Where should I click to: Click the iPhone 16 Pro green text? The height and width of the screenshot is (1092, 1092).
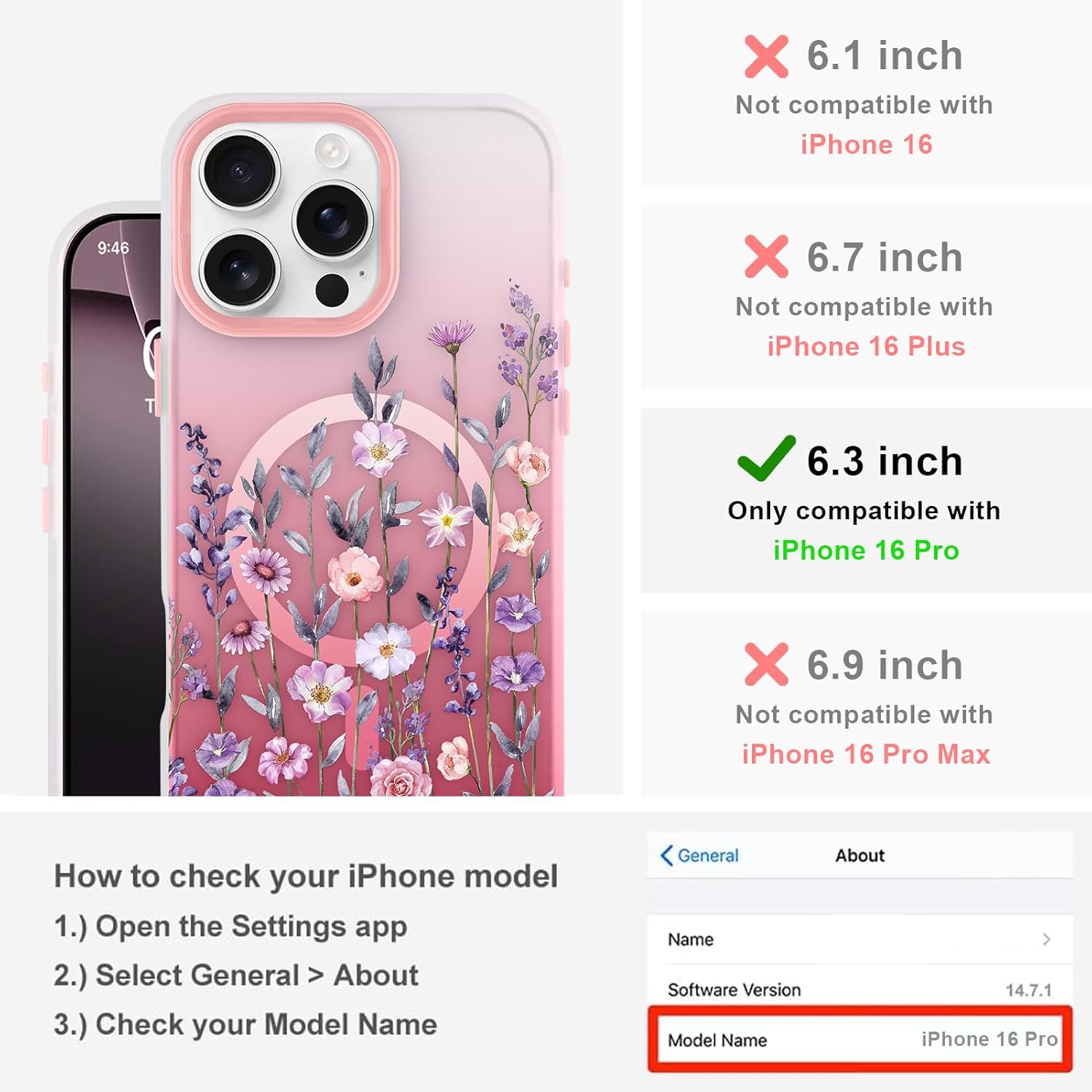pyautogui.click(x=866, y=550)
